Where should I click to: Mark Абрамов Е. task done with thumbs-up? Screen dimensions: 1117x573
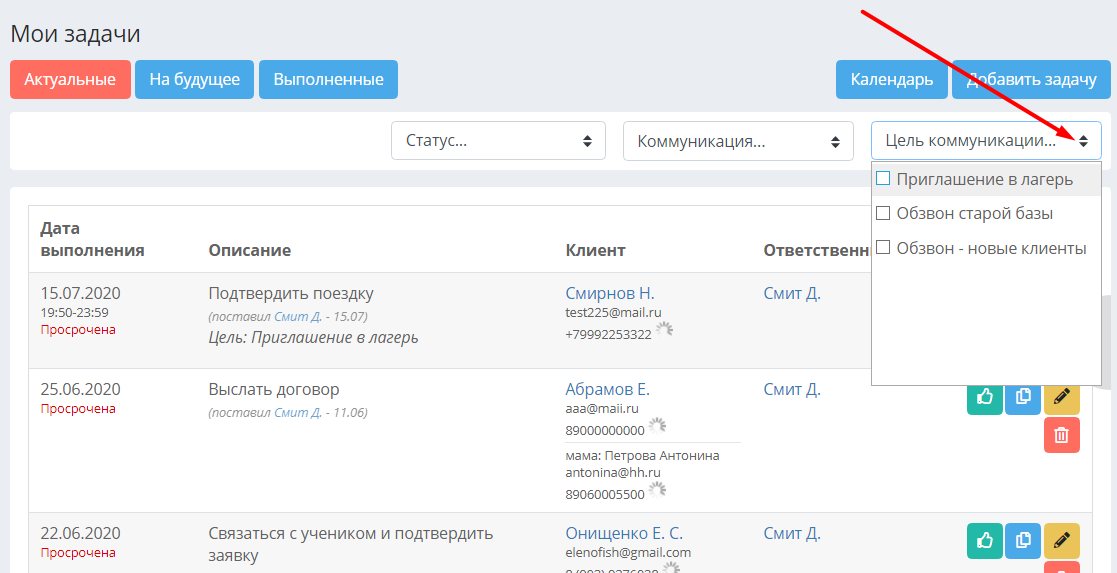(x=984, y=396)
